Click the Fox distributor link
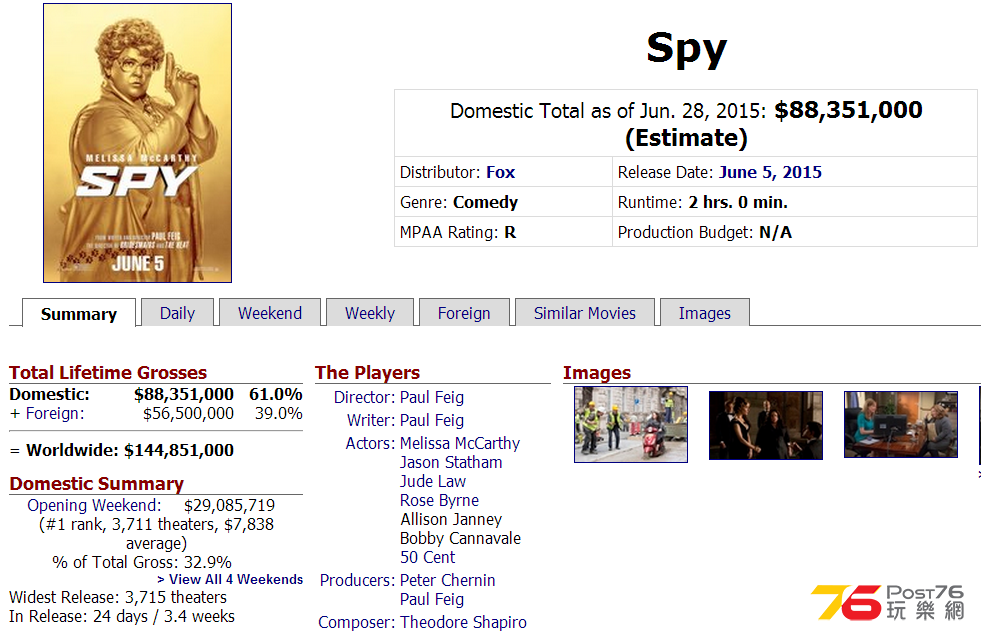Viewport: 981px width, 633px height. click(501, 172)
